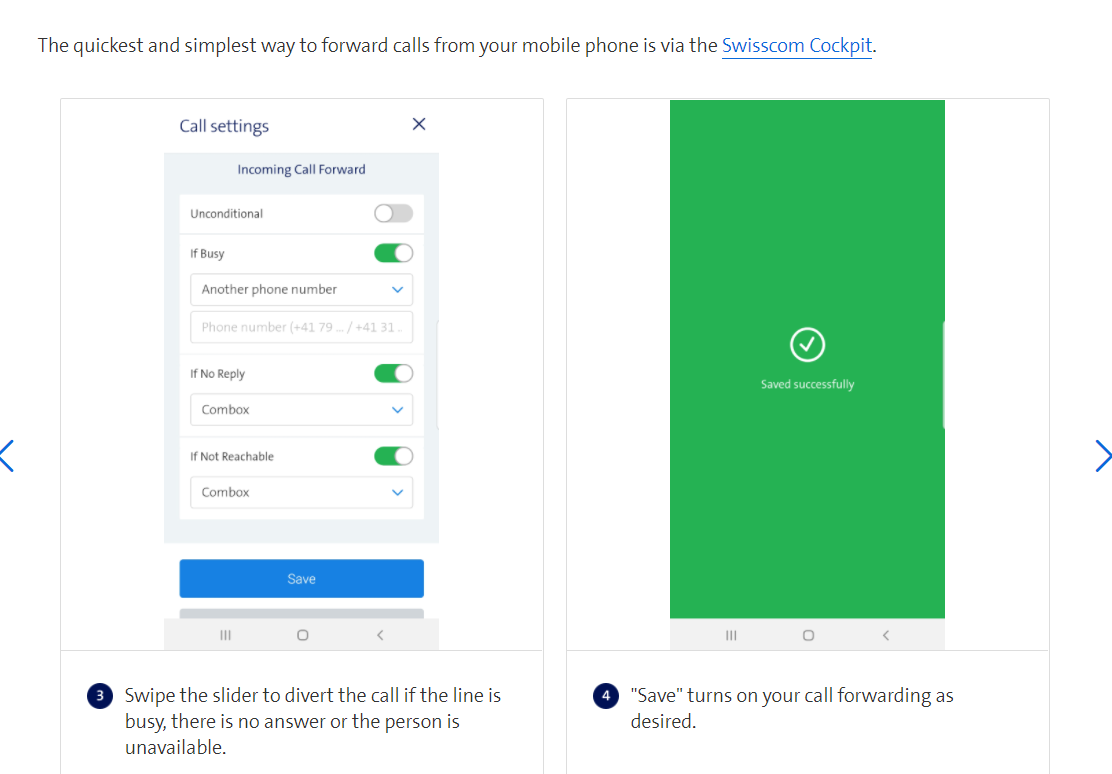
Task: Disable the If No Reply toggle
Action: coord(394,374)
